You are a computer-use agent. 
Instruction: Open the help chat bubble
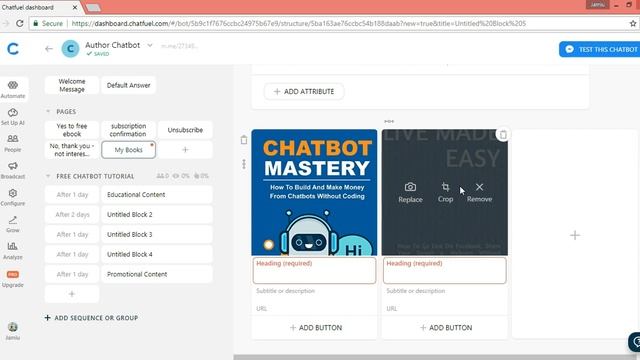click(634, 342)
